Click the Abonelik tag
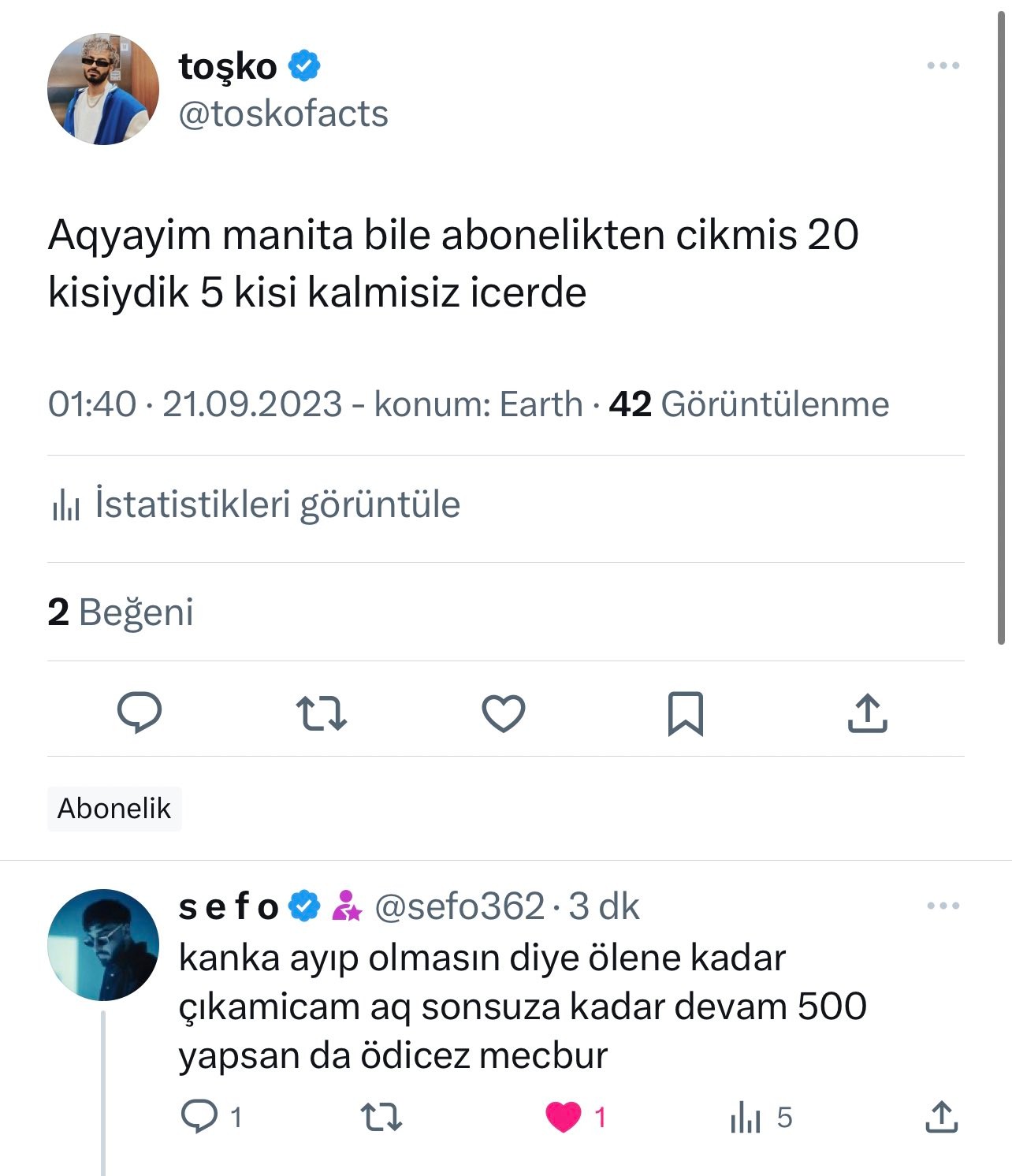Viewport: 1012px width, 1176px height. (114, 809)
